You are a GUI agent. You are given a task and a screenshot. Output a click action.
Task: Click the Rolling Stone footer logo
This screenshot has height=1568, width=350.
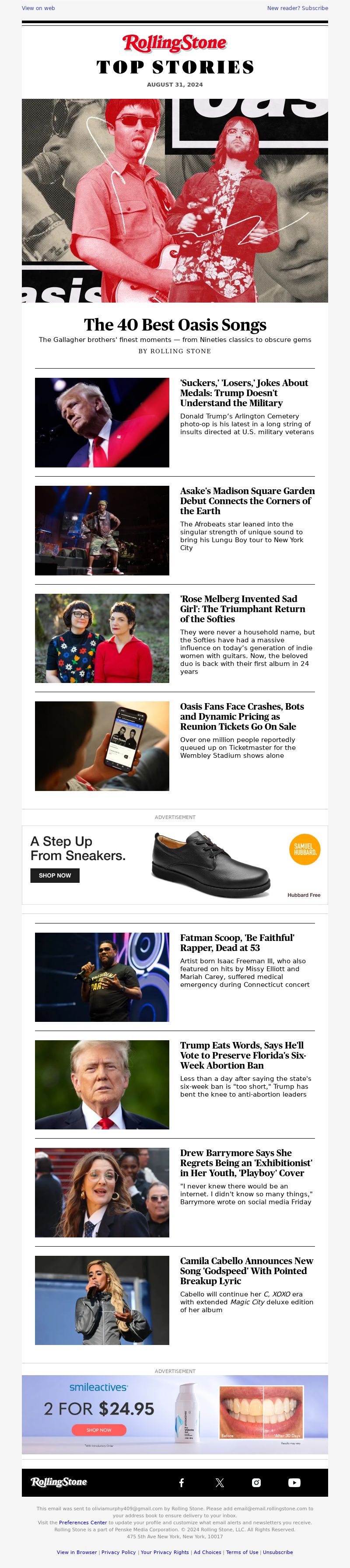[59, 1481]
